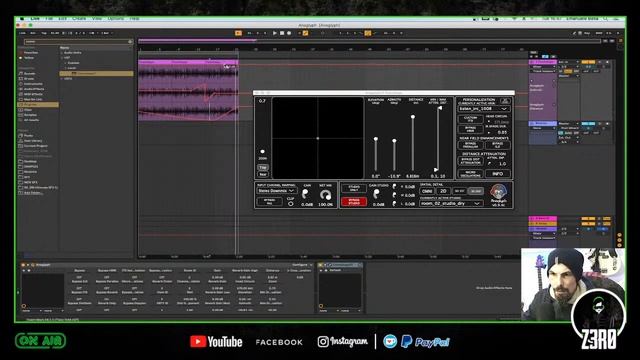
Task: Click the center source dot in XY pad
Action: [318, 138]
